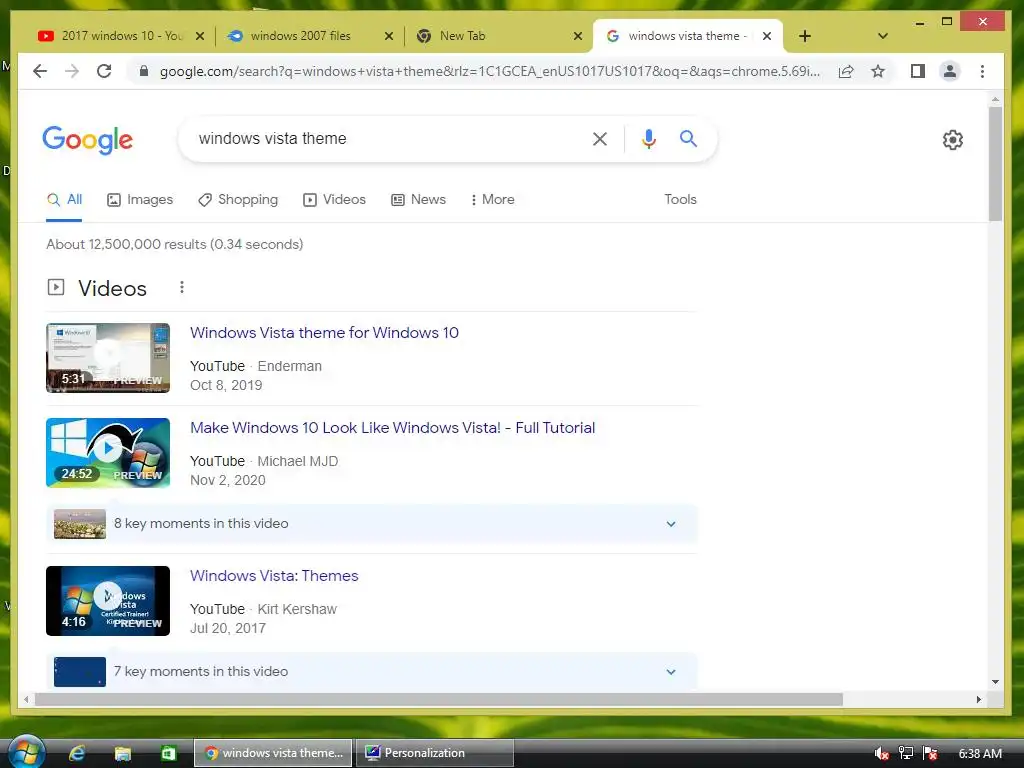Open File Explorer folder in taskbar
Viewport: 1024px width, 768px height.
tap(123, 753)
